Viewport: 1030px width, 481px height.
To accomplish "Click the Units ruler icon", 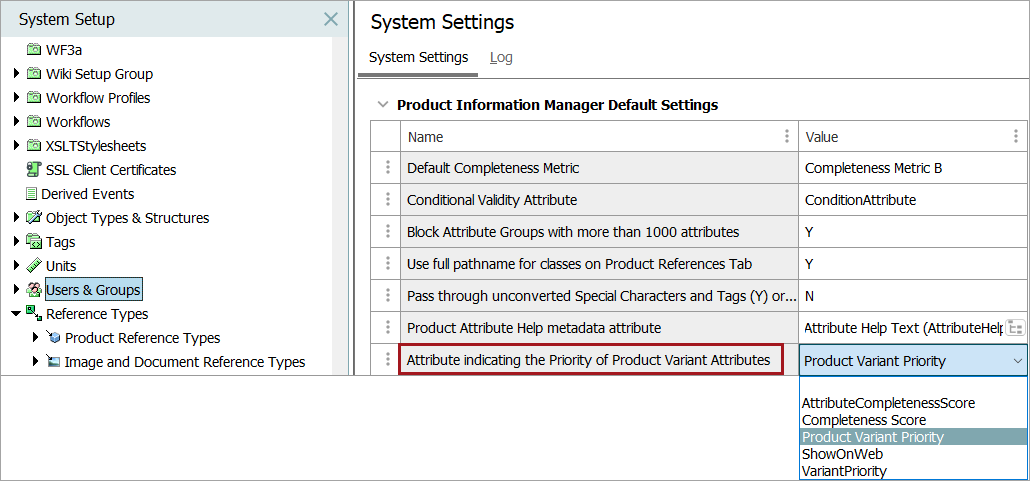I will coord(34,266).
